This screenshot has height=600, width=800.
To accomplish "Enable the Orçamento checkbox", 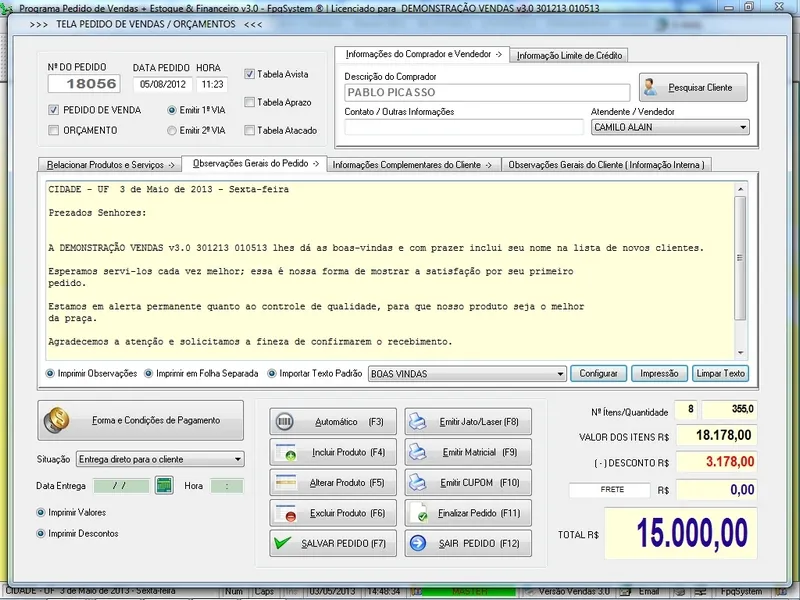I will [x=54, y=130].
